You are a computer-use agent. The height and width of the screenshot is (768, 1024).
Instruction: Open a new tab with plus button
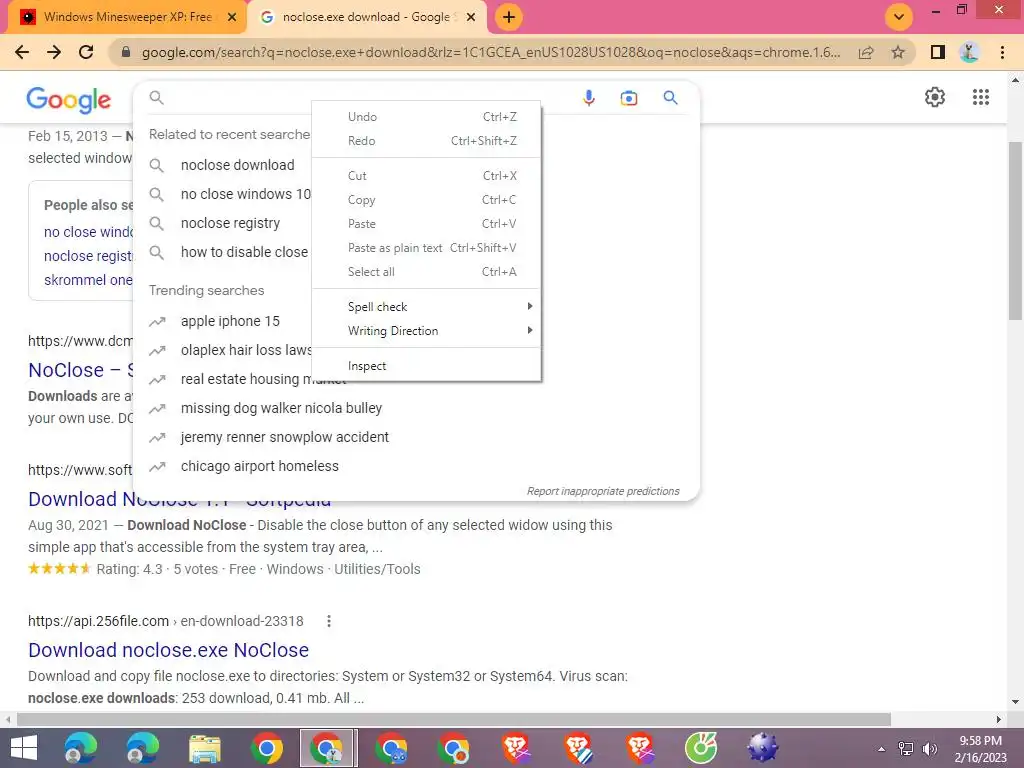click(509, 17)
